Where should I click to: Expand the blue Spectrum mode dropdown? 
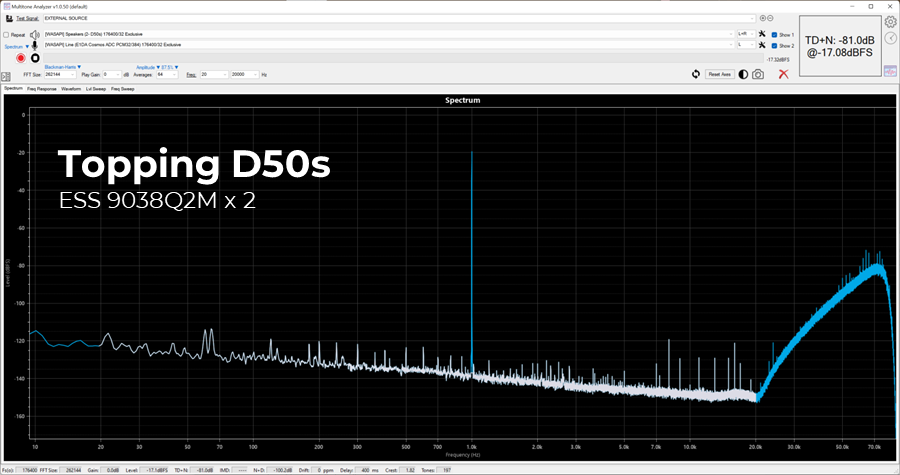pyautogui.click(x=17, y=47)
